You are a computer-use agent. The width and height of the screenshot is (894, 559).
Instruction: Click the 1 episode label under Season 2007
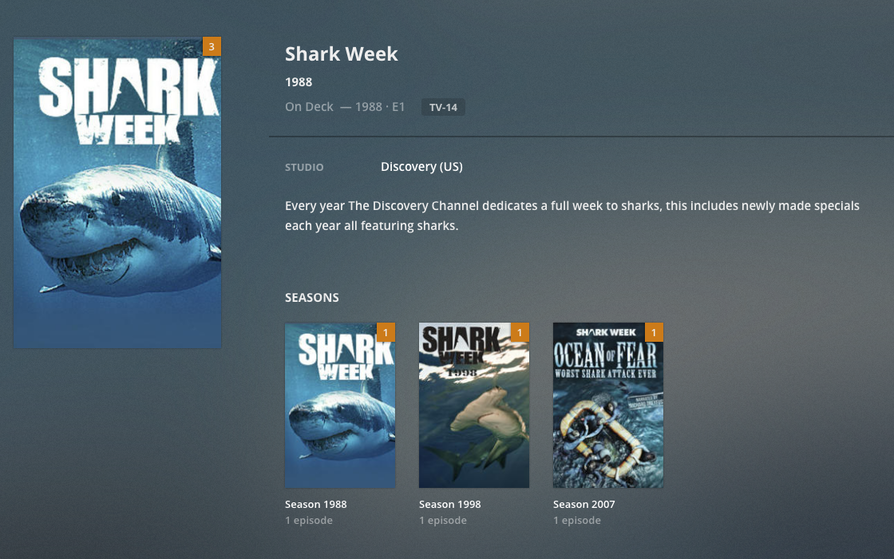tap(577, 520)
